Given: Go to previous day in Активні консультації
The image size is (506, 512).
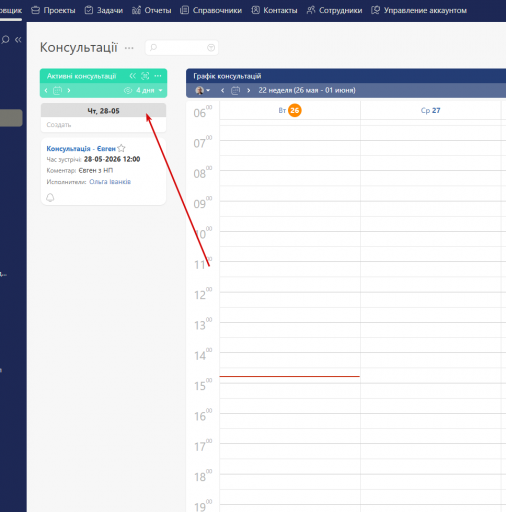Looking at the screenshot, I should coord(46,90).
